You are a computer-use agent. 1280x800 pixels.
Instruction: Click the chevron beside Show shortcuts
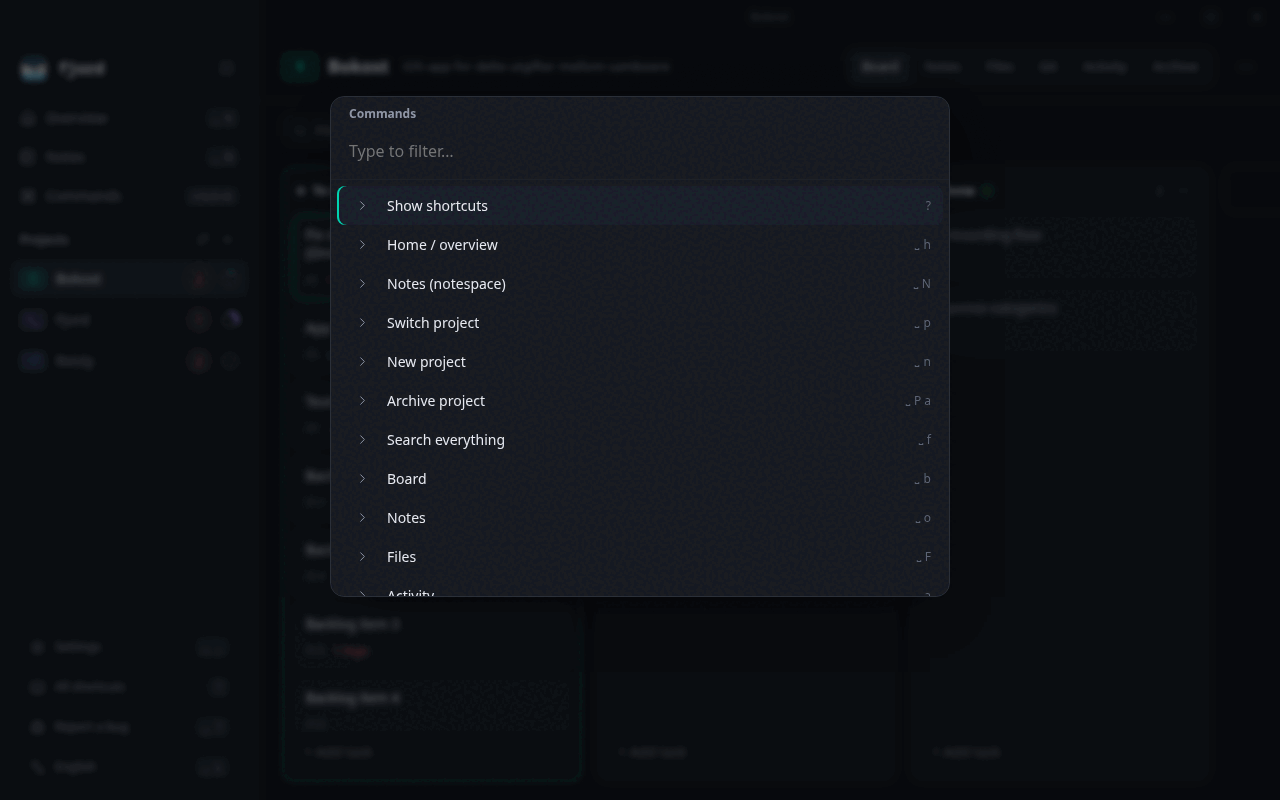pyautogui.click(x=362, y=205)
